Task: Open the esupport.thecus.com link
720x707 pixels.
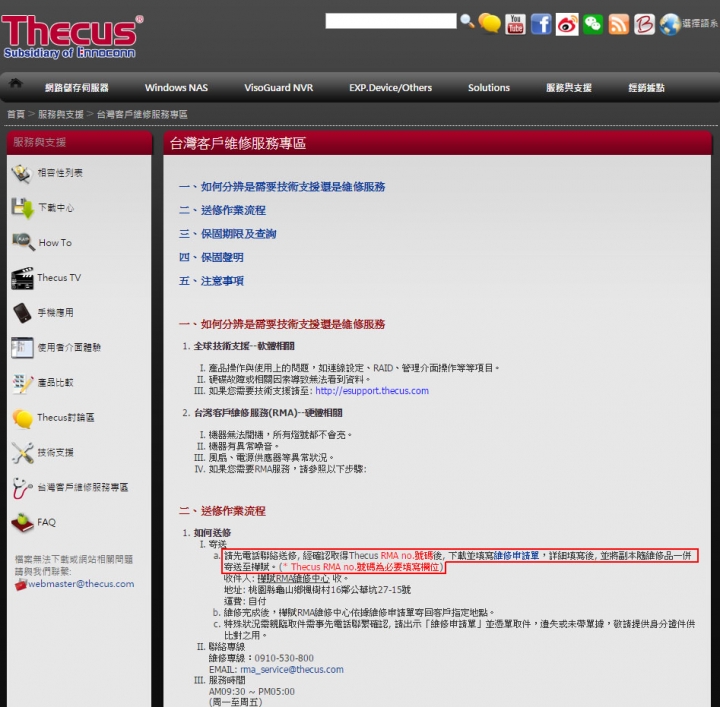Action: point(372,391)
